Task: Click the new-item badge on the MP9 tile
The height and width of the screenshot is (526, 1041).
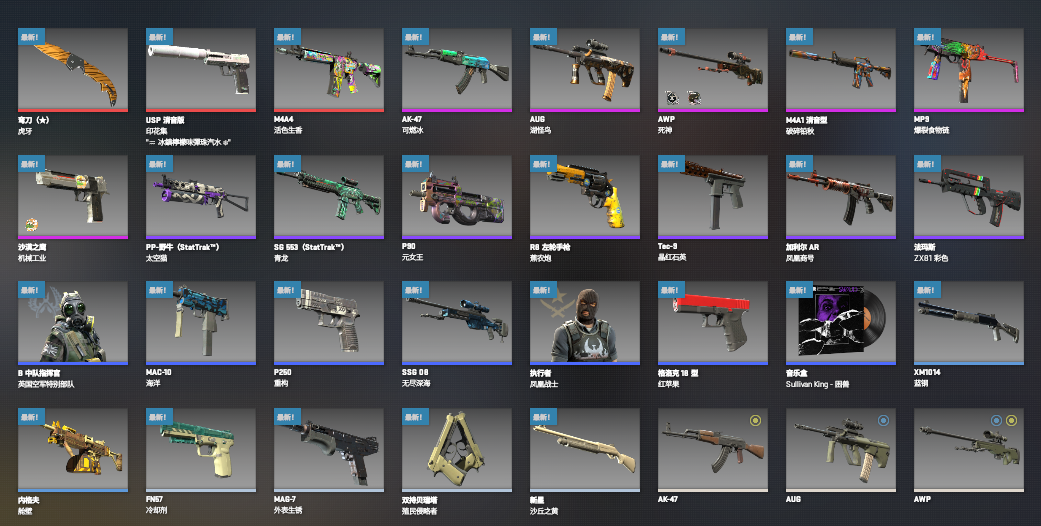Action: (x=927, y=37)
